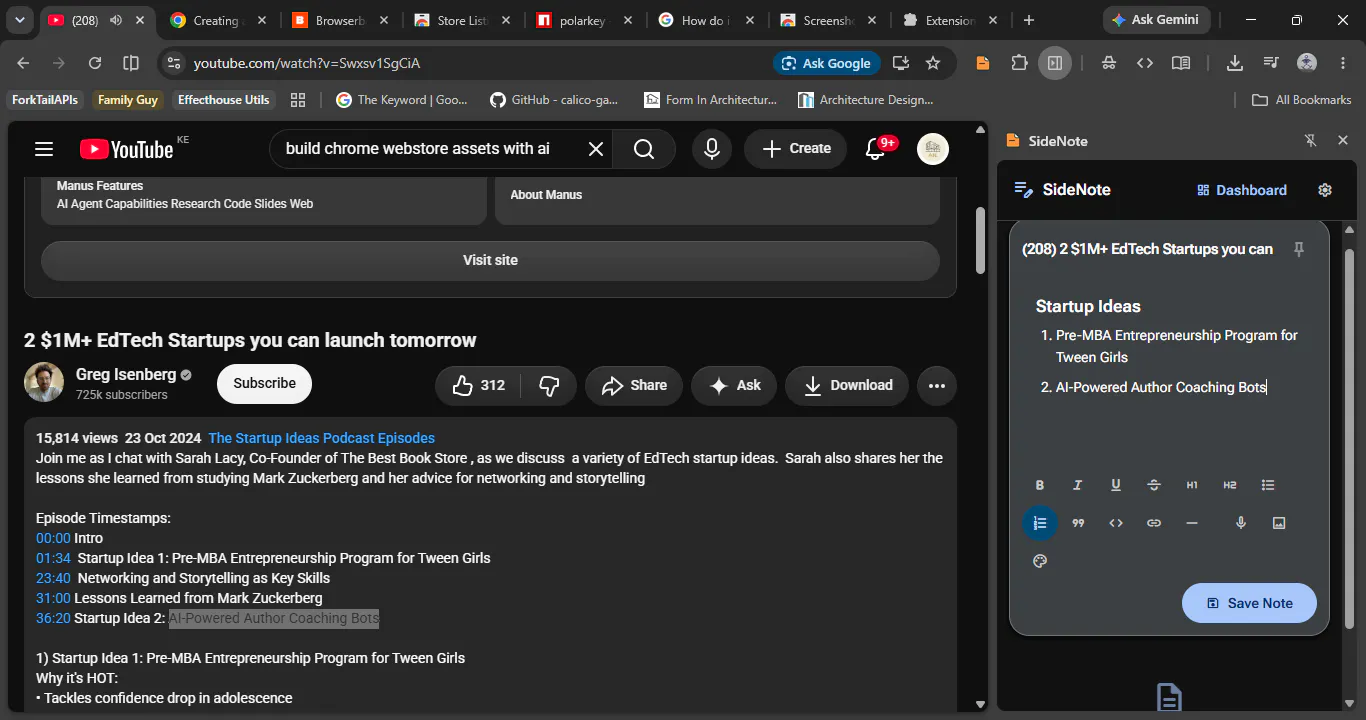
Task: Switch to the Store Listing tab
Action: [x=463, y=20]
